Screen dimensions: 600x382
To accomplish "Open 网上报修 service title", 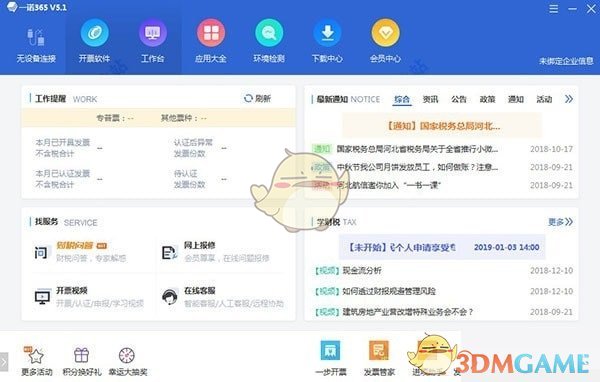I will click(200, 245).
